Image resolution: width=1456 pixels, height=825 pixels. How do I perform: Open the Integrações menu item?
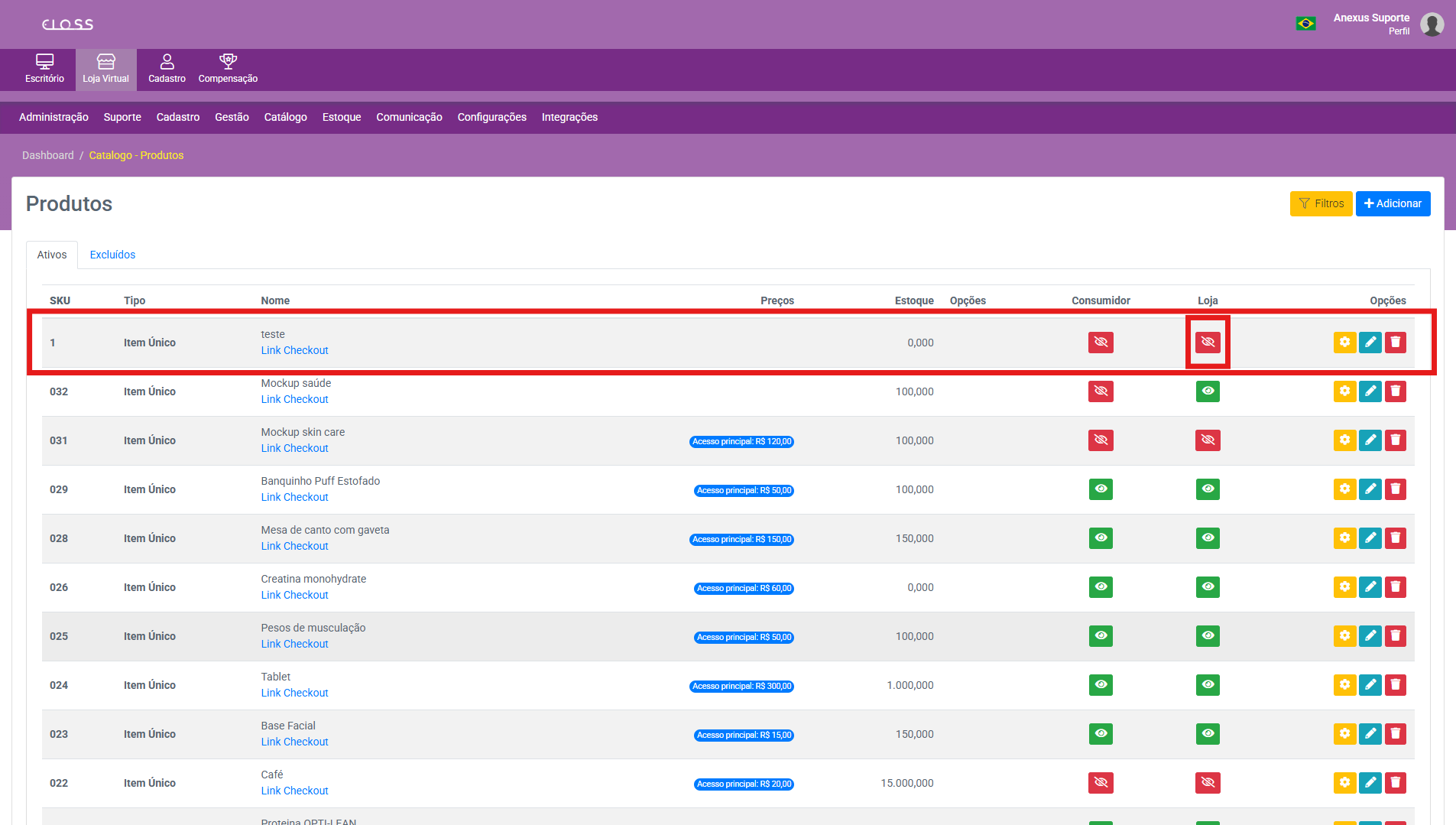569,117
